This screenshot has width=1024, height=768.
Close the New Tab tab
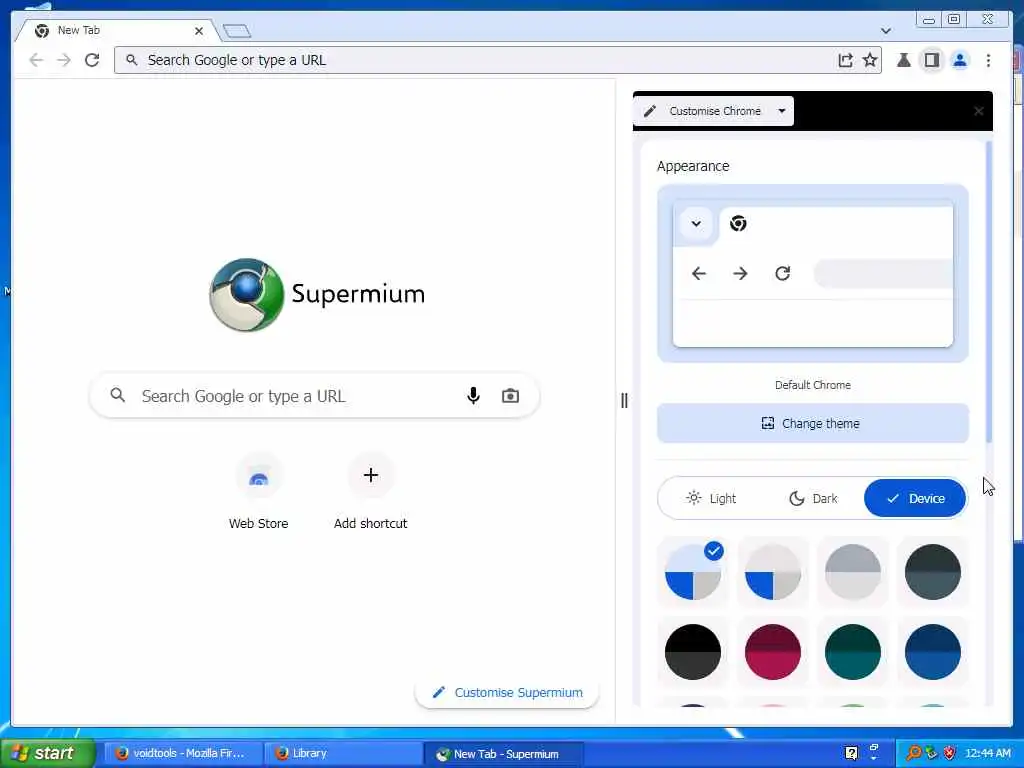coord(199,31)
